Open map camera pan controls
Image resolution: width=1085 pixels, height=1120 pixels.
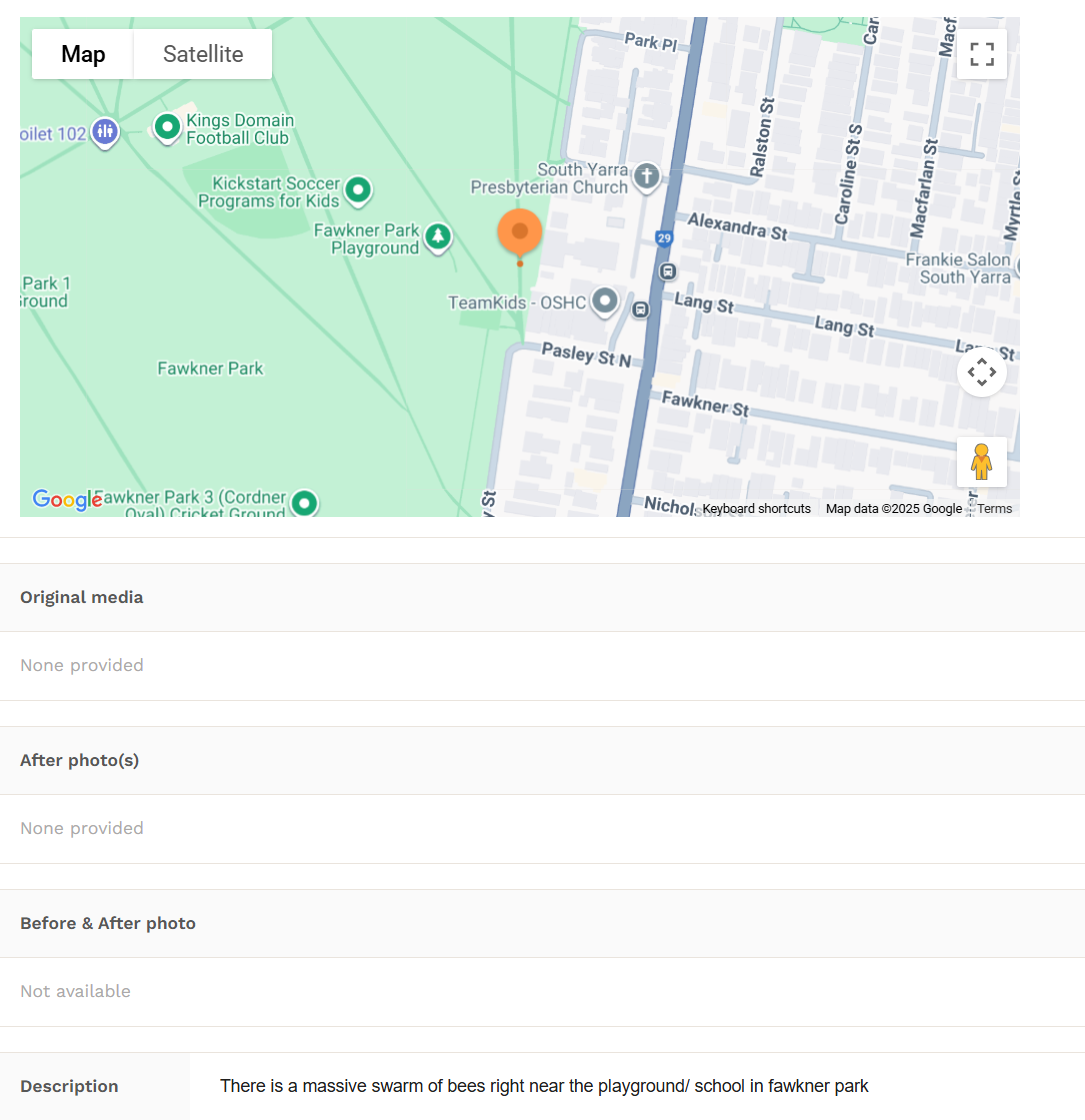981,372
